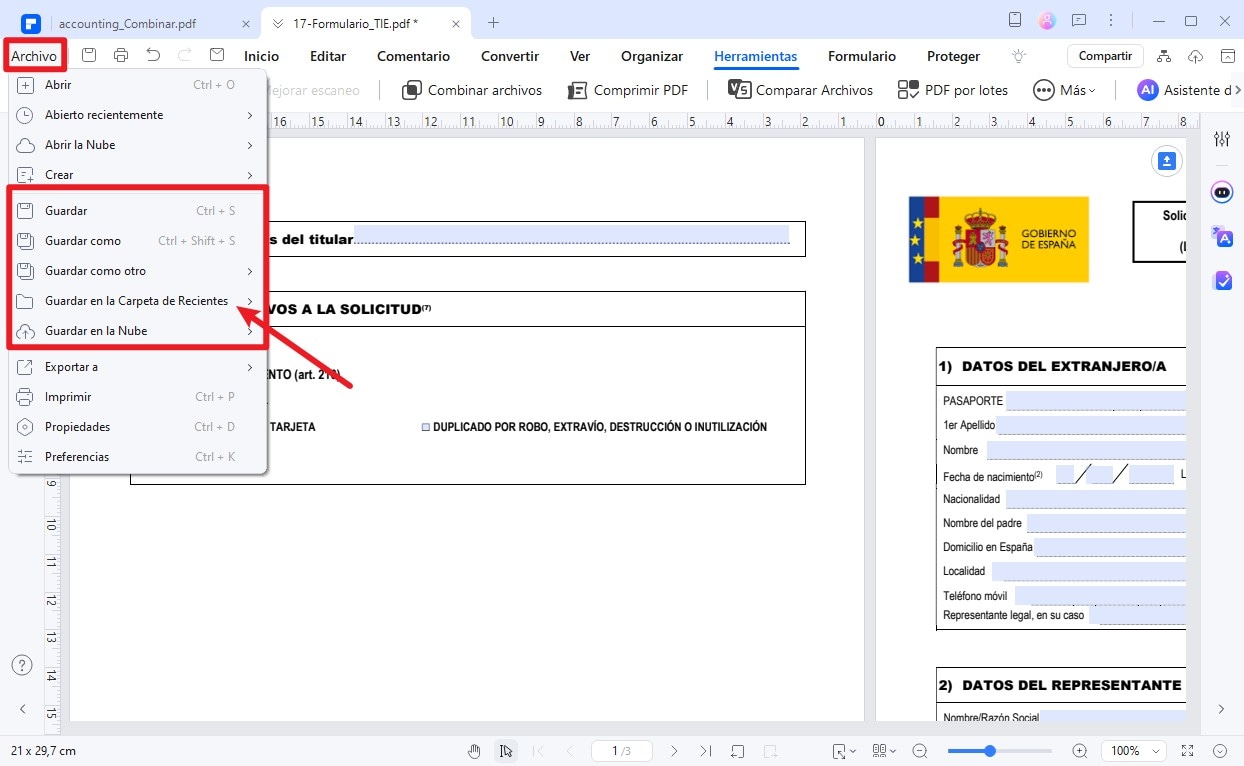Viewport: 1244px width, 766px height.
Task: Click the email envelope icon in quick toolbar
Action: (x=217, y=56)
